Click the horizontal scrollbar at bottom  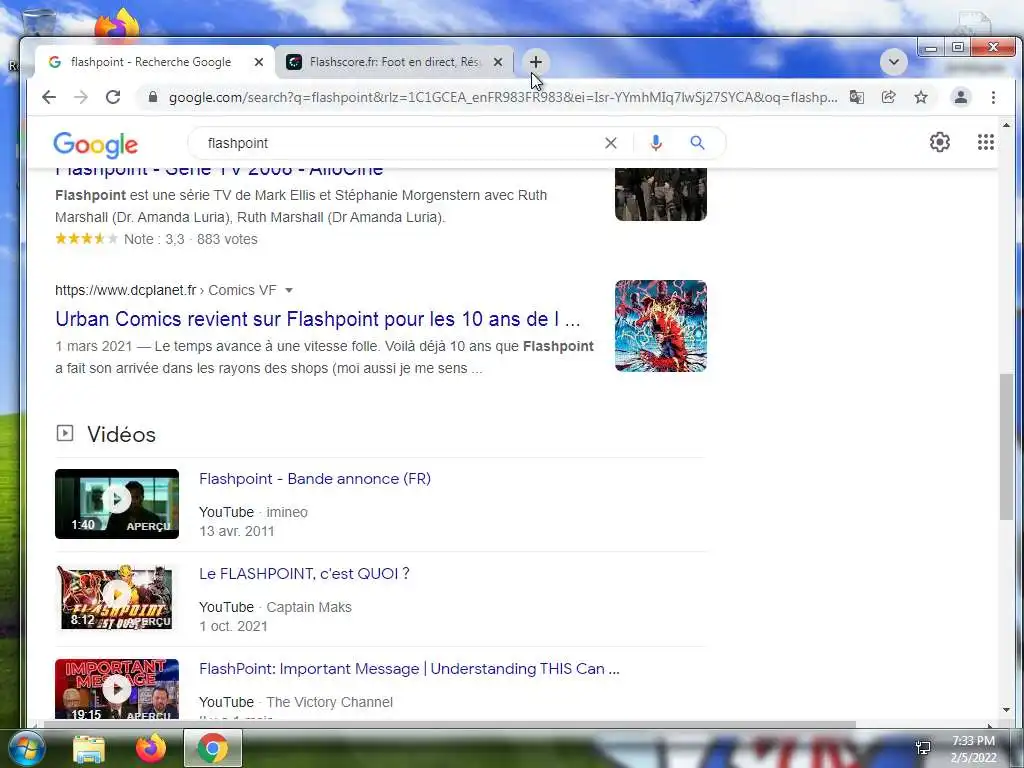point(449,724)
